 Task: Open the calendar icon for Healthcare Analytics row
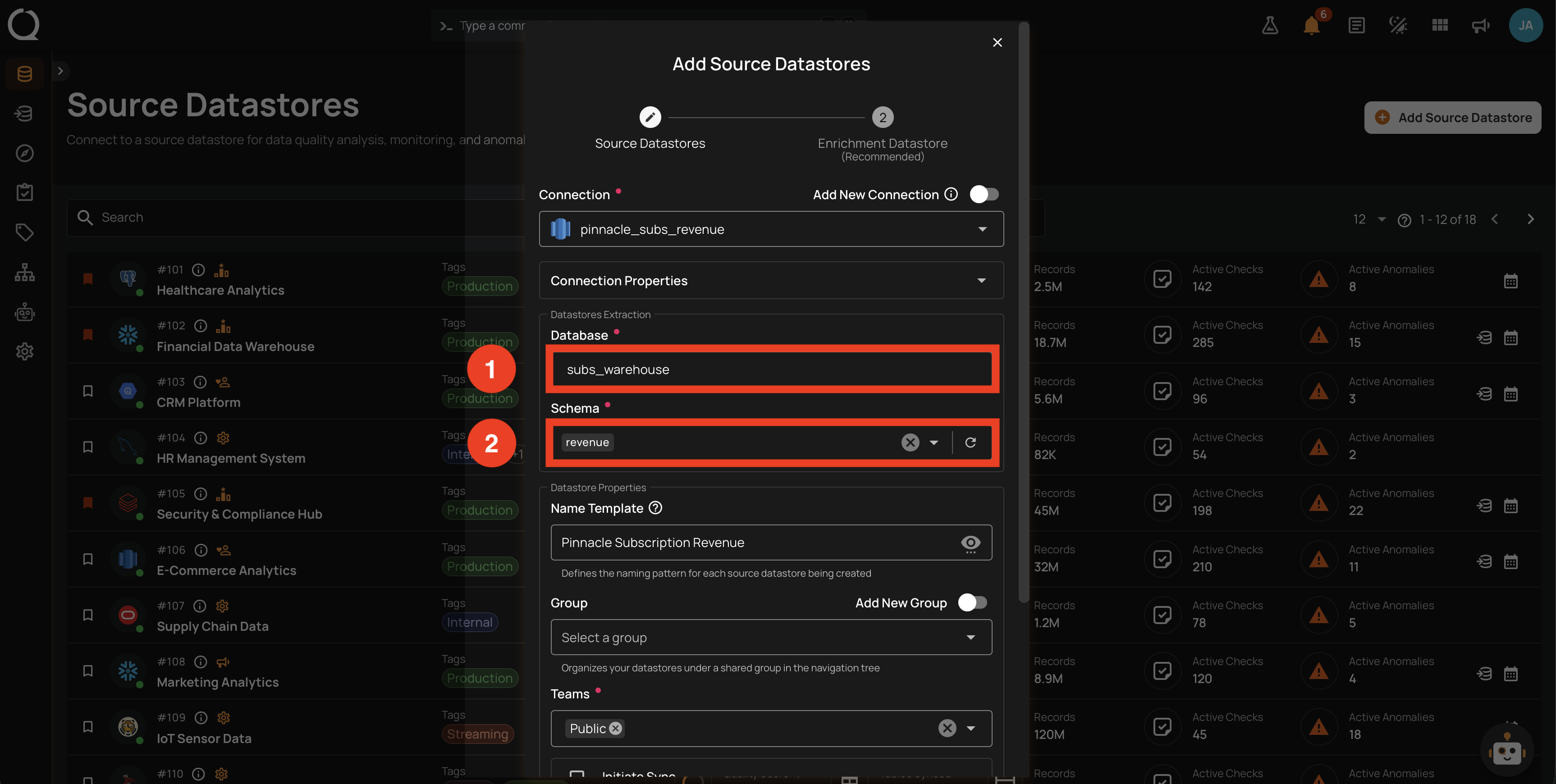[x=1510, y=282]
